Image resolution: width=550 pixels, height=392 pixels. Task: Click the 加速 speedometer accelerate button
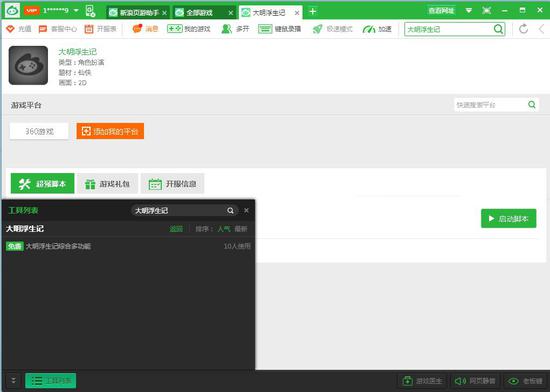click(x=377, y=29)
